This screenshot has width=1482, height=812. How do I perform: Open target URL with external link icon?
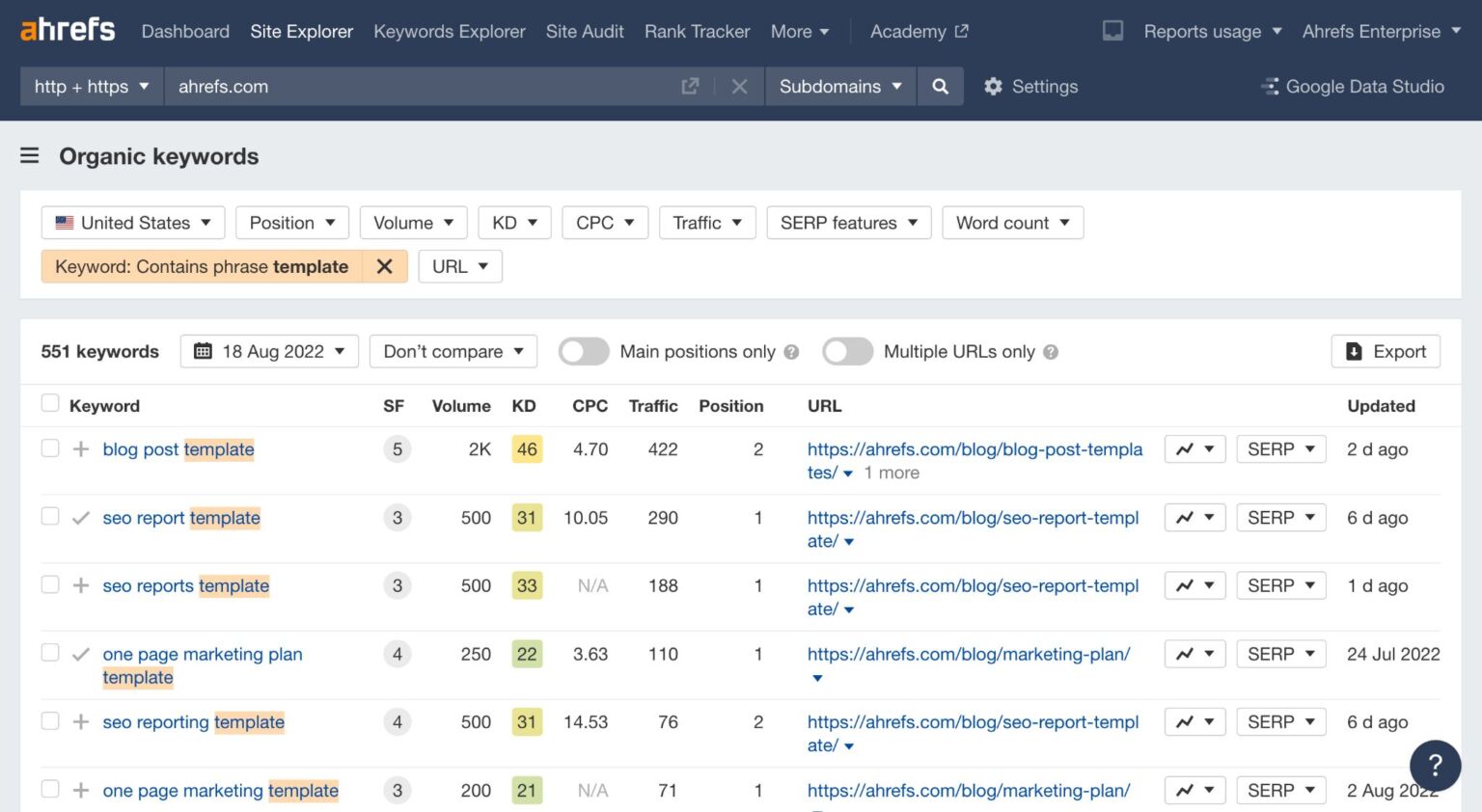pos(690,86)
